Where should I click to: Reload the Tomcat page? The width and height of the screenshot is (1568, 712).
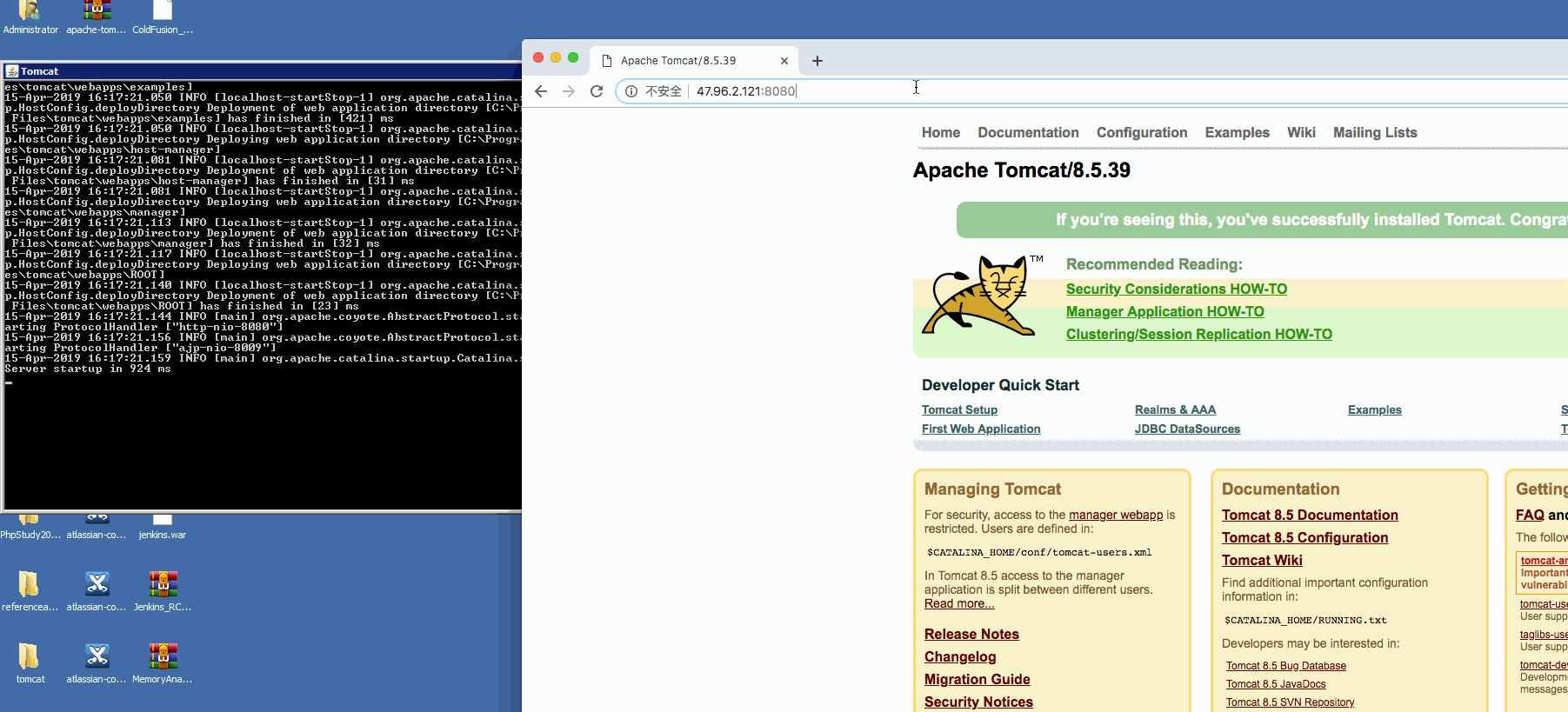597,91
